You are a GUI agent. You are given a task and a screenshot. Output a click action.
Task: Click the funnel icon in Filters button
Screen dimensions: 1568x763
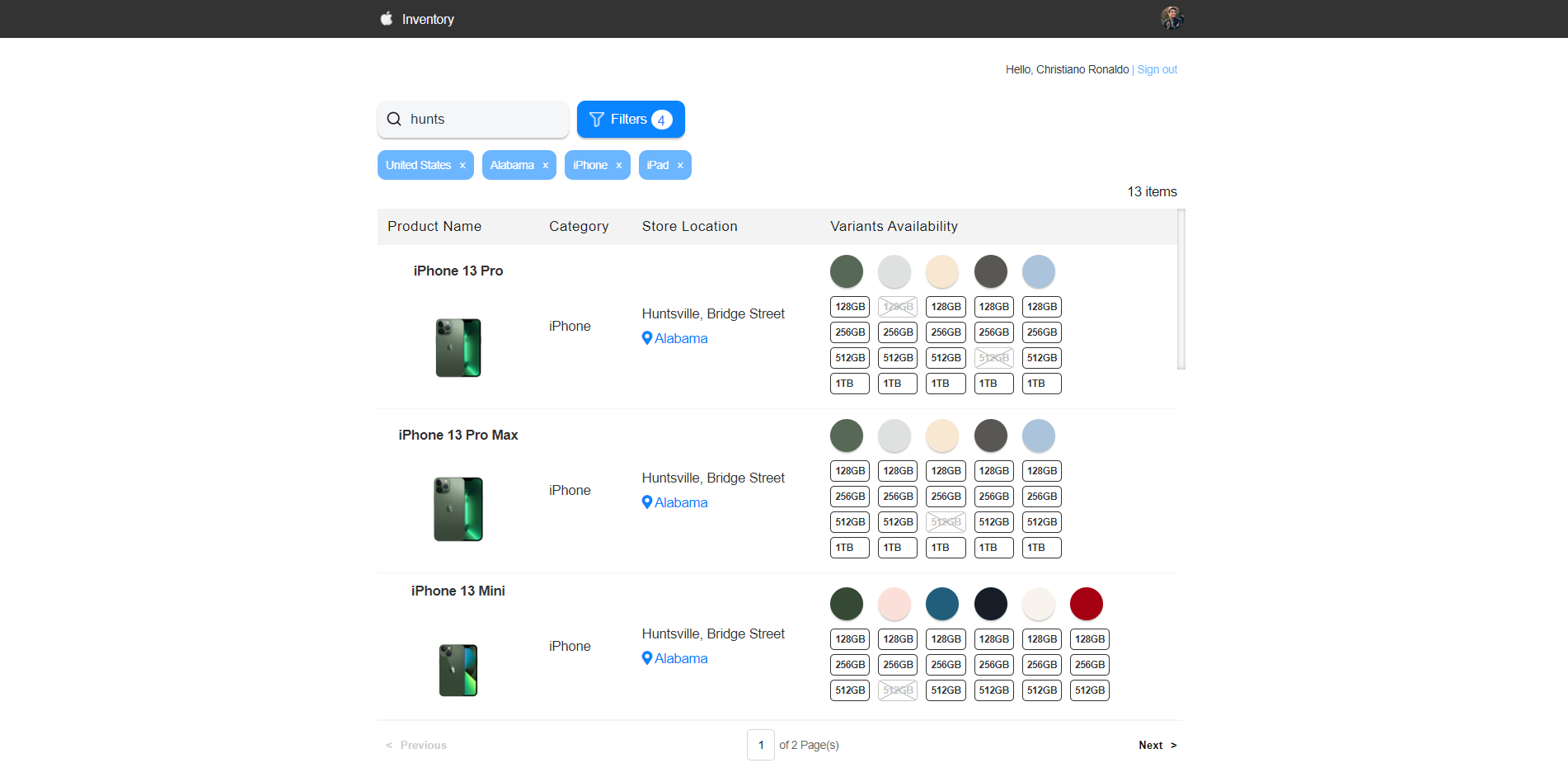click(597, 120)
